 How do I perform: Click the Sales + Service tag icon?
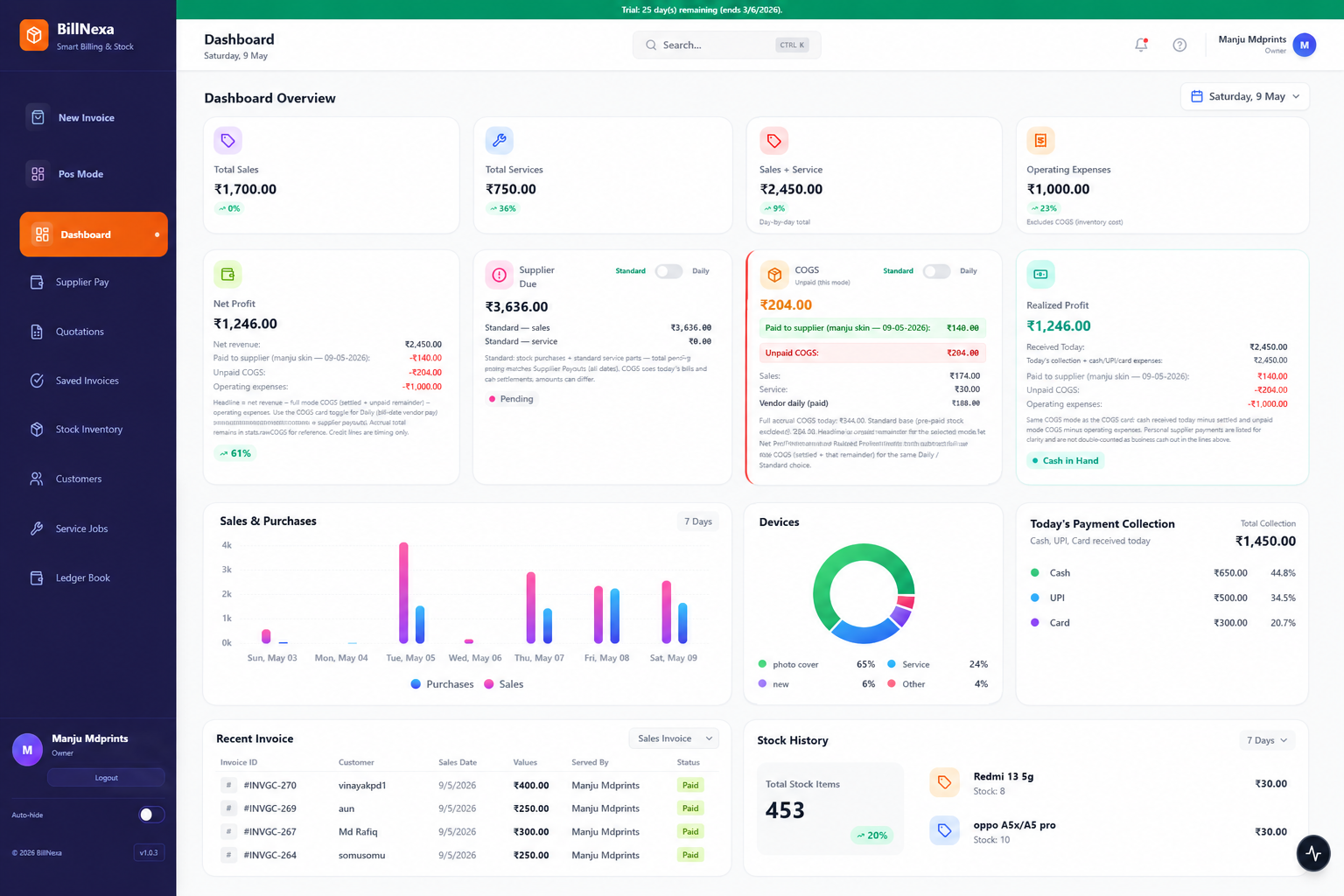[x=773, y=140]
